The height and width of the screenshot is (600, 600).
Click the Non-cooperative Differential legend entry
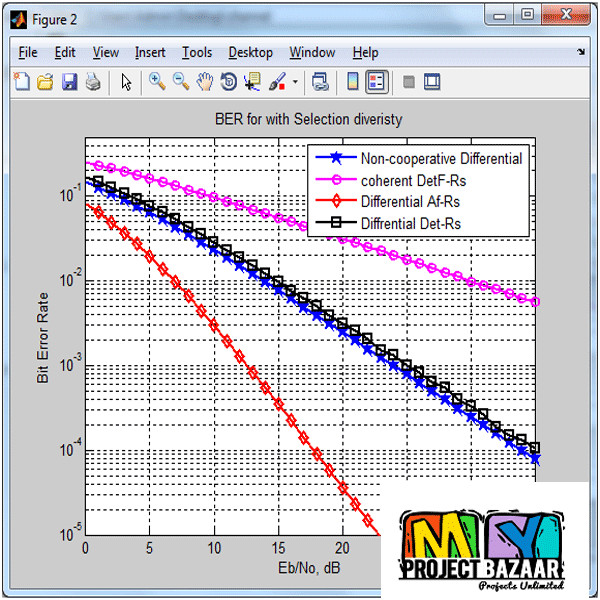pyautogui.click(x=441, y=158)
